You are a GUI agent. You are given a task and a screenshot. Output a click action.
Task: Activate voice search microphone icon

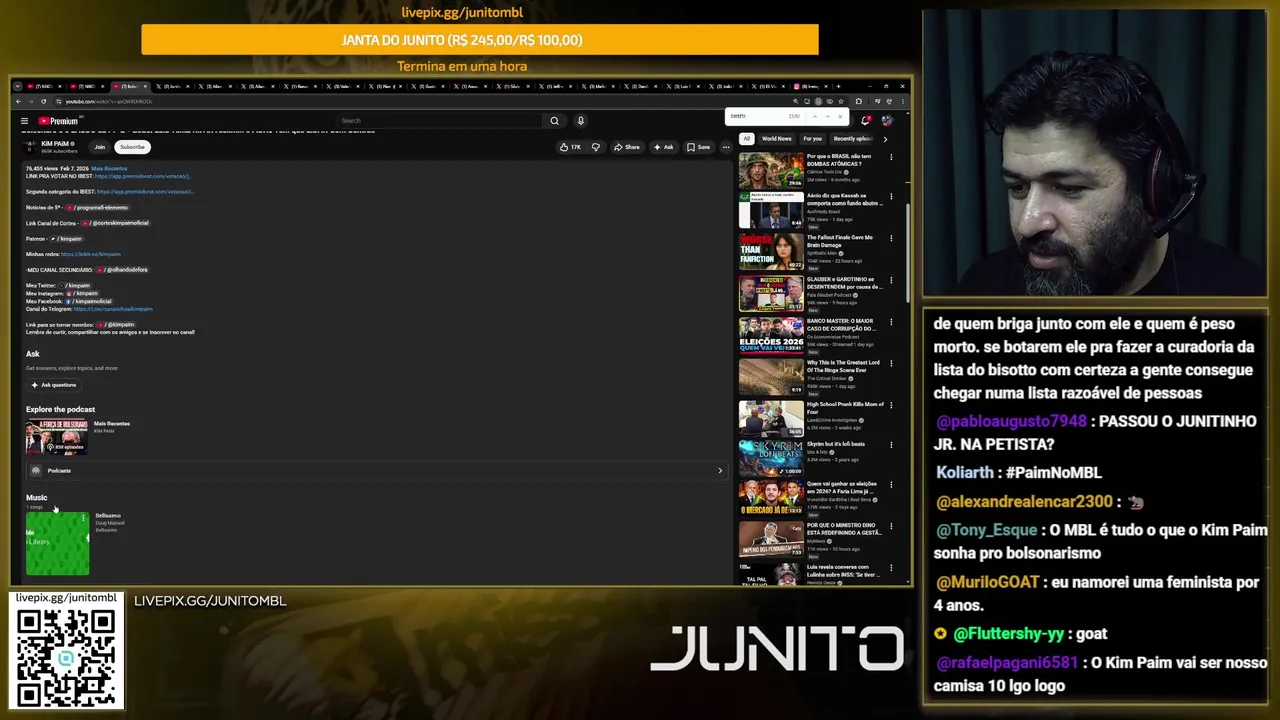click(580, 121)
